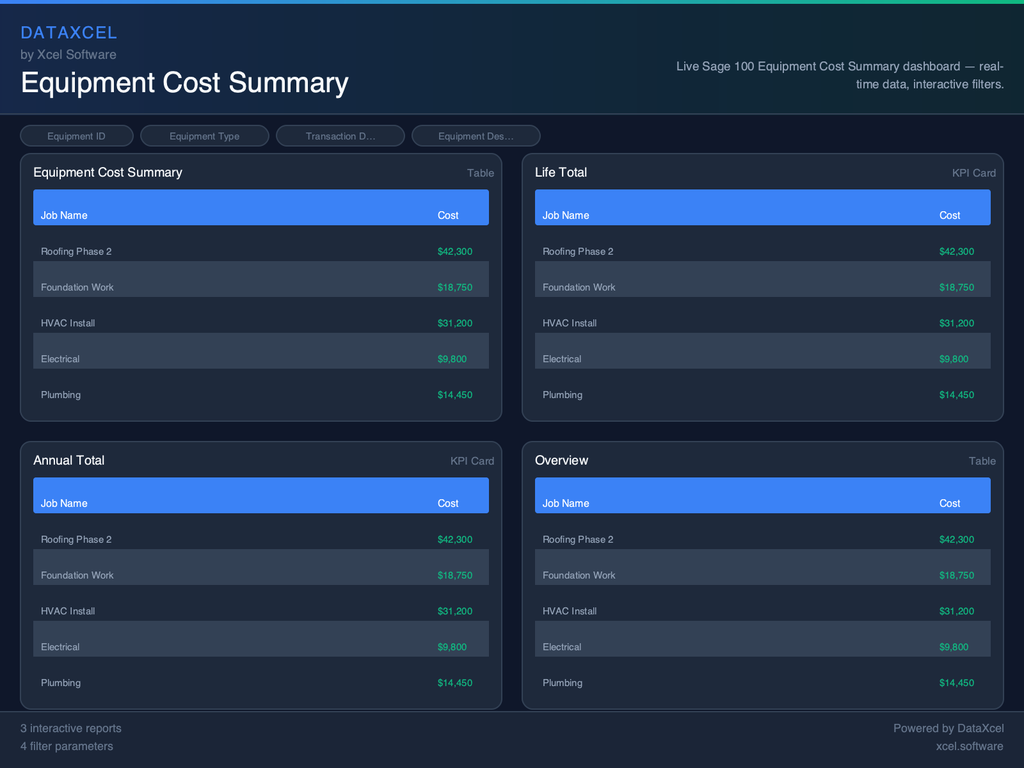Click Powered by DataXcel
Screen dimensions: 1024x768
click(948, 728)
